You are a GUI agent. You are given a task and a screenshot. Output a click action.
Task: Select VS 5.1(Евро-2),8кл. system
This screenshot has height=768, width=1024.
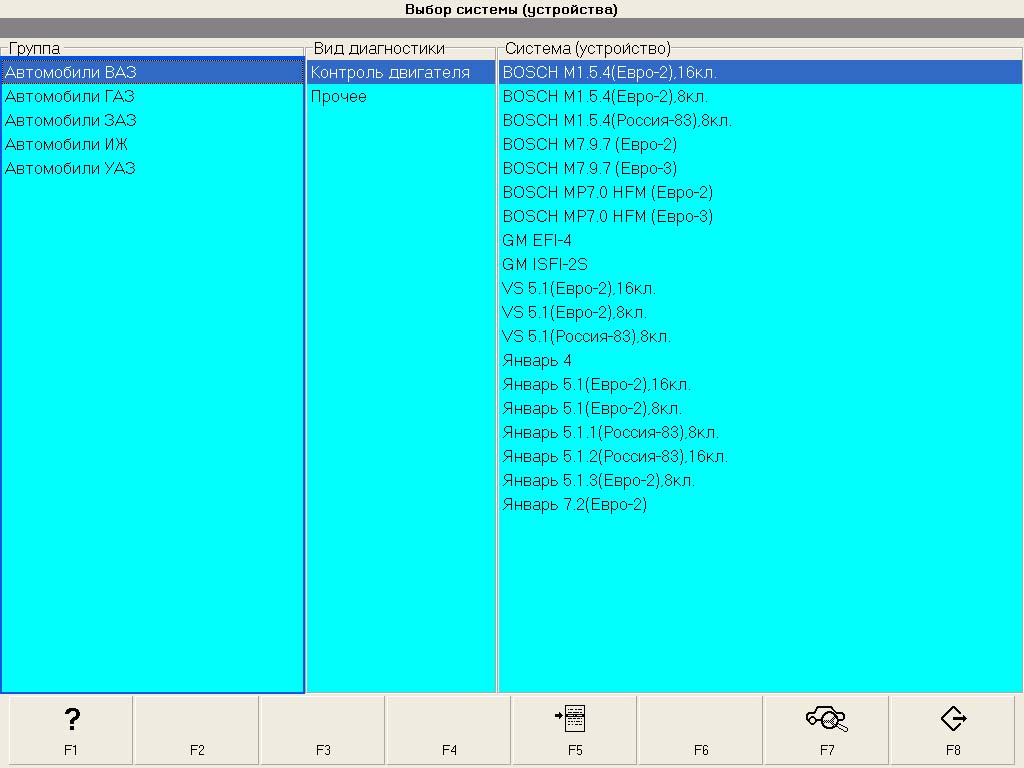(761, 312)
